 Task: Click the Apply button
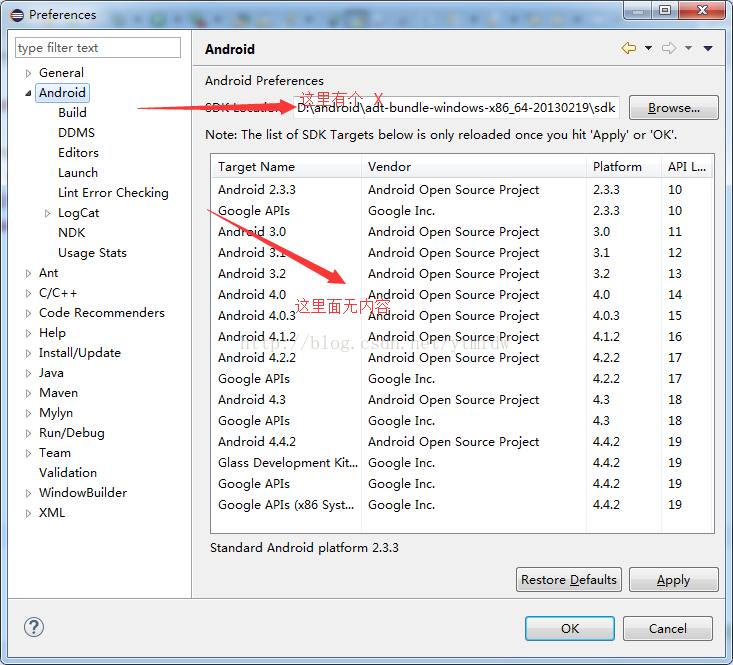point(674,580)
